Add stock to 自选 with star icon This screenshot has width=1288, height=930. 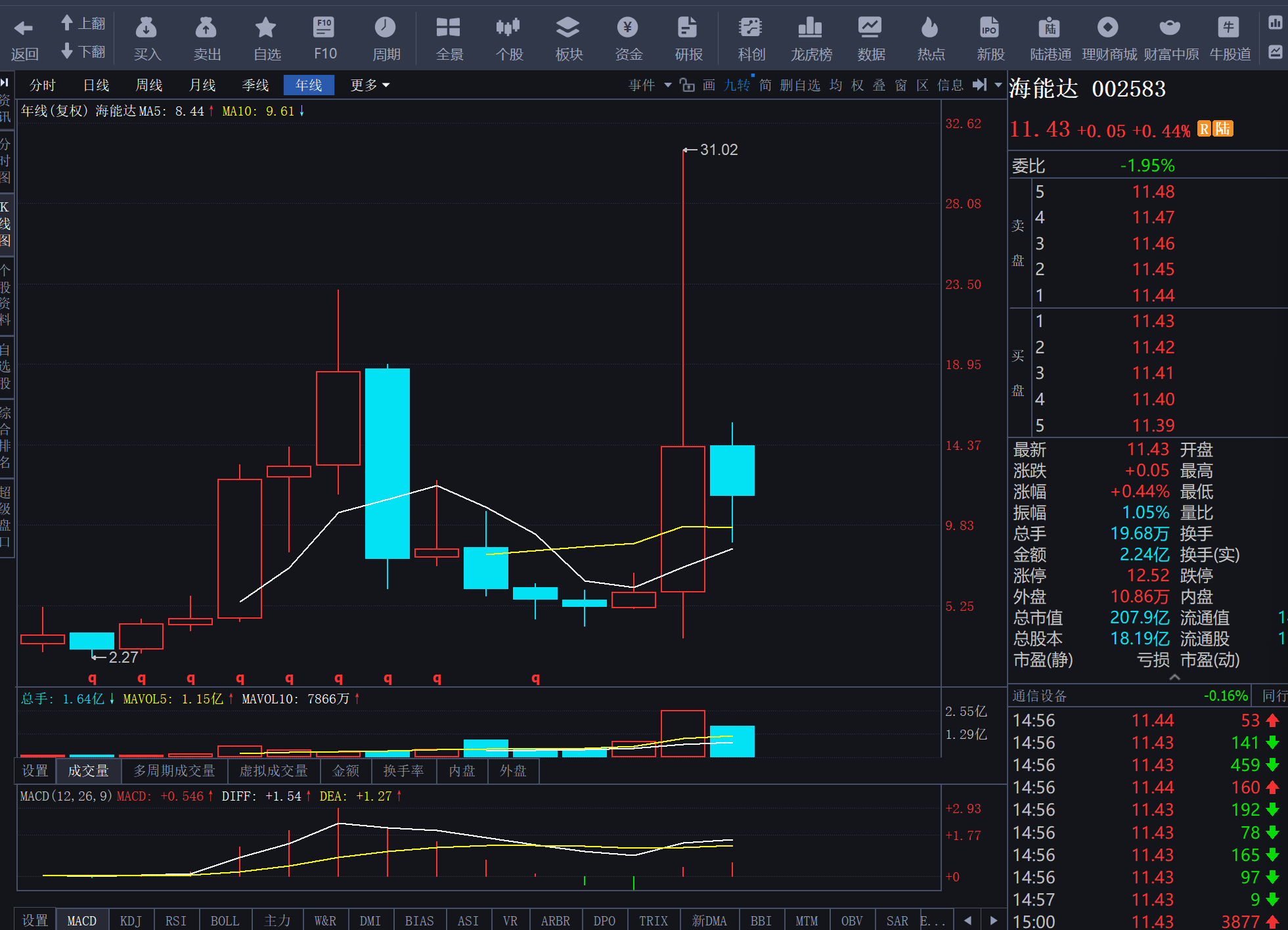[x=266, y=28]
